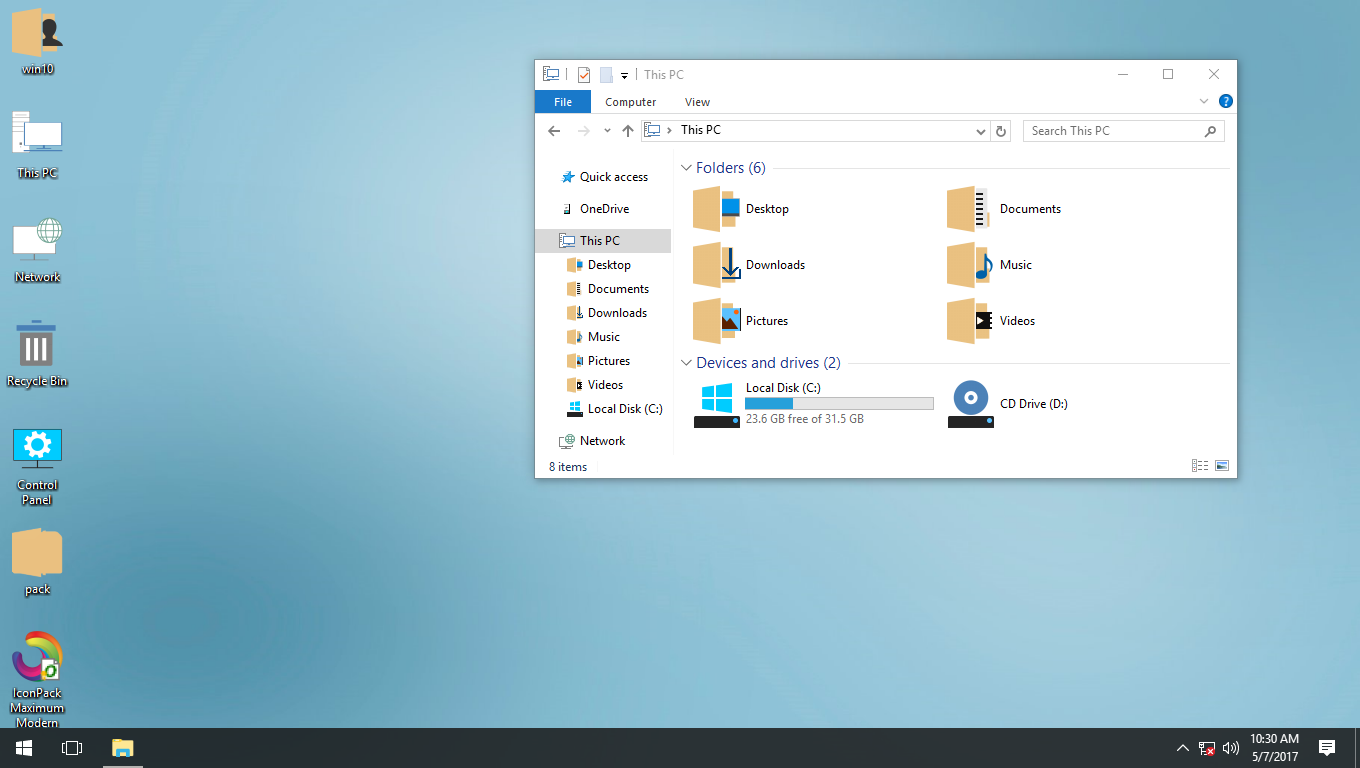Click the blue Help question mark button
Viewport: 1360px width, 768px height.
pyautogui.click(x=1226, y=101)
